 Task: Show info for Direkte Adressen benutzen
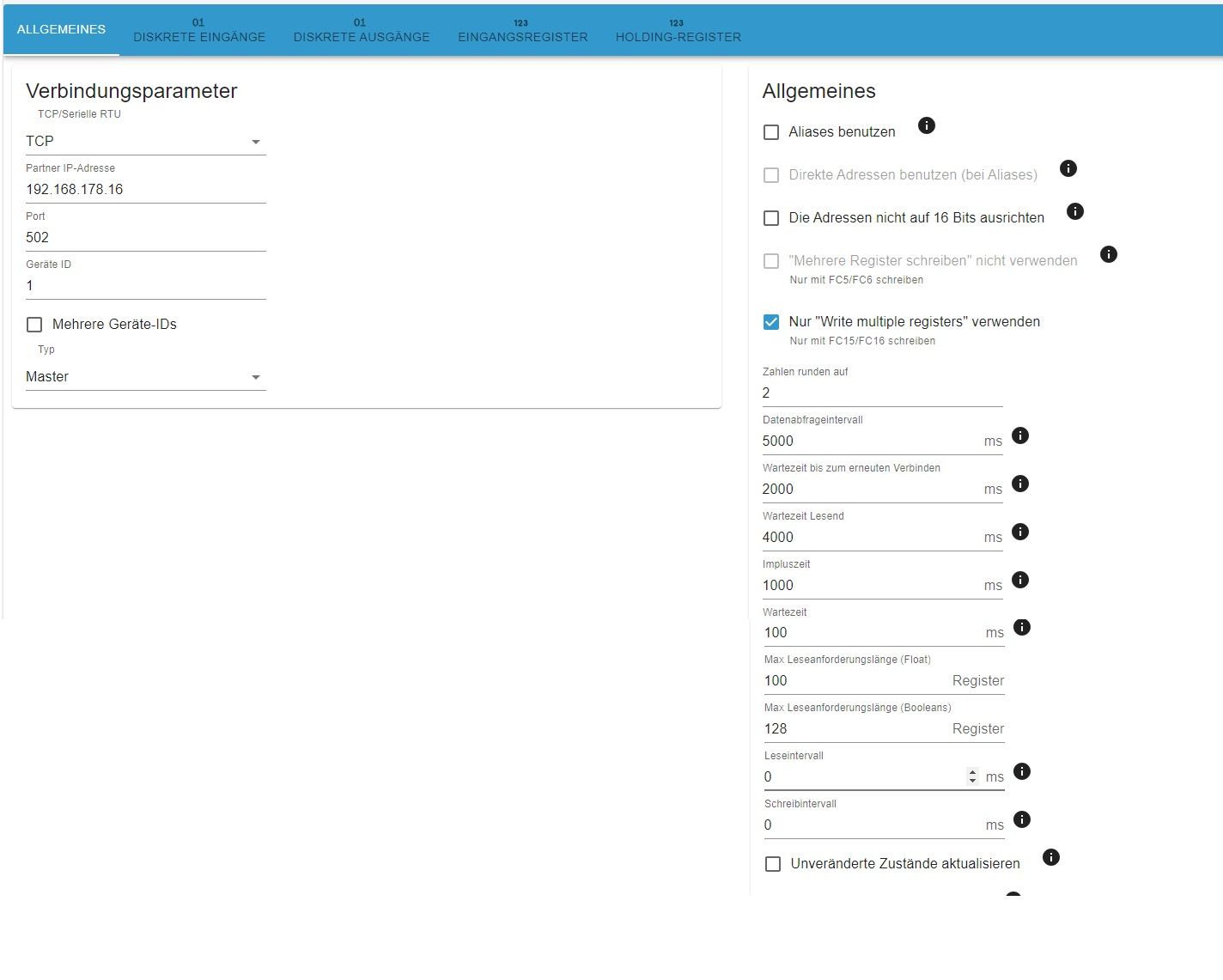[x=1068, y=168]
